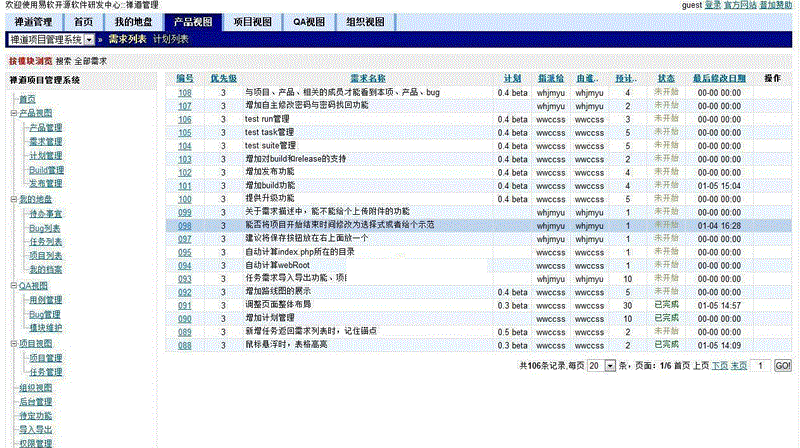
Task: Open 首页 in the left tree
Action: coord(28,99)
